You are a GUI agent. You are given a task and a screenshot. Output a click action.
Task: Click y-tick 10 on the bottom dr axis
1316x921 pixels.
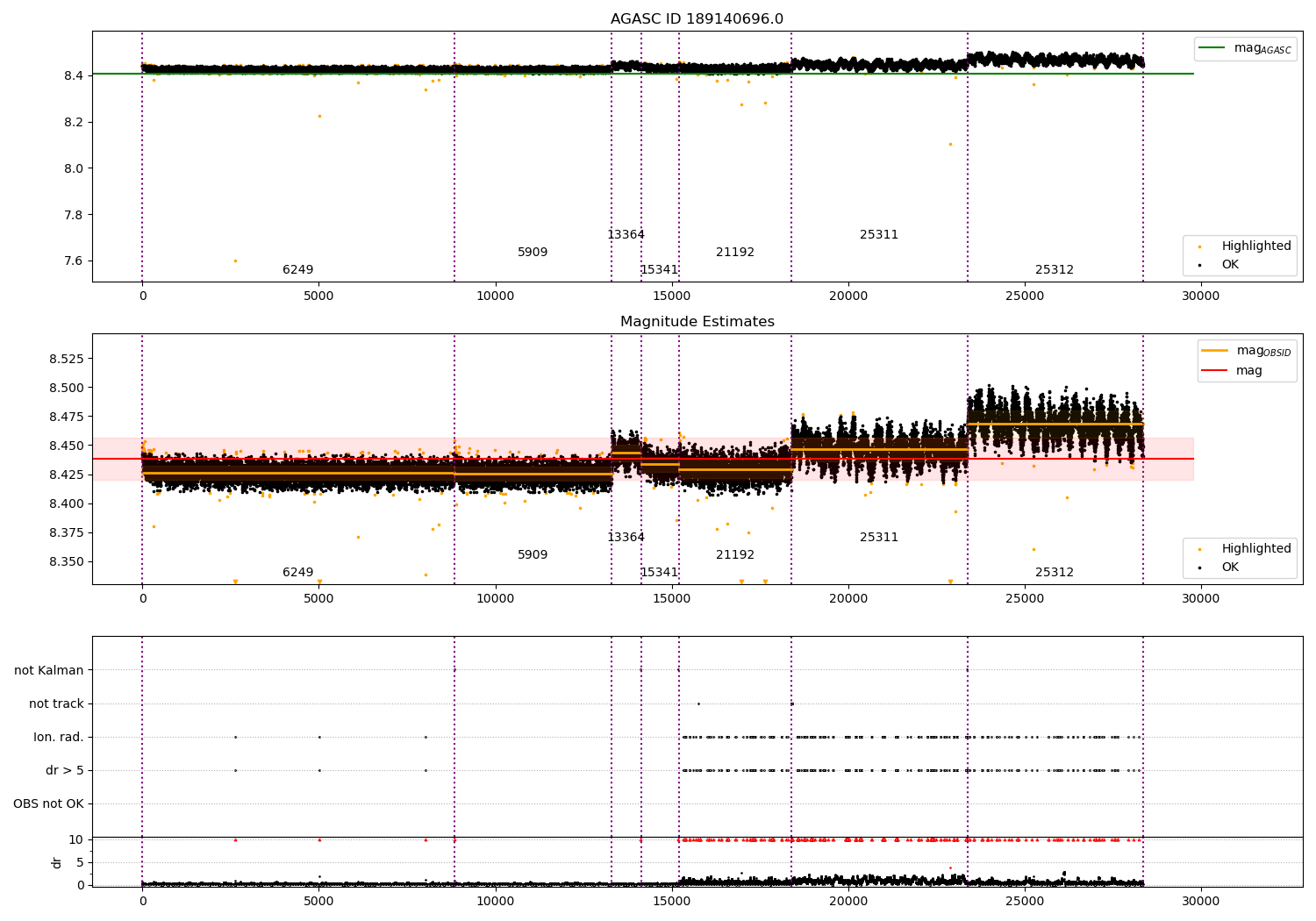pos(76,839)
